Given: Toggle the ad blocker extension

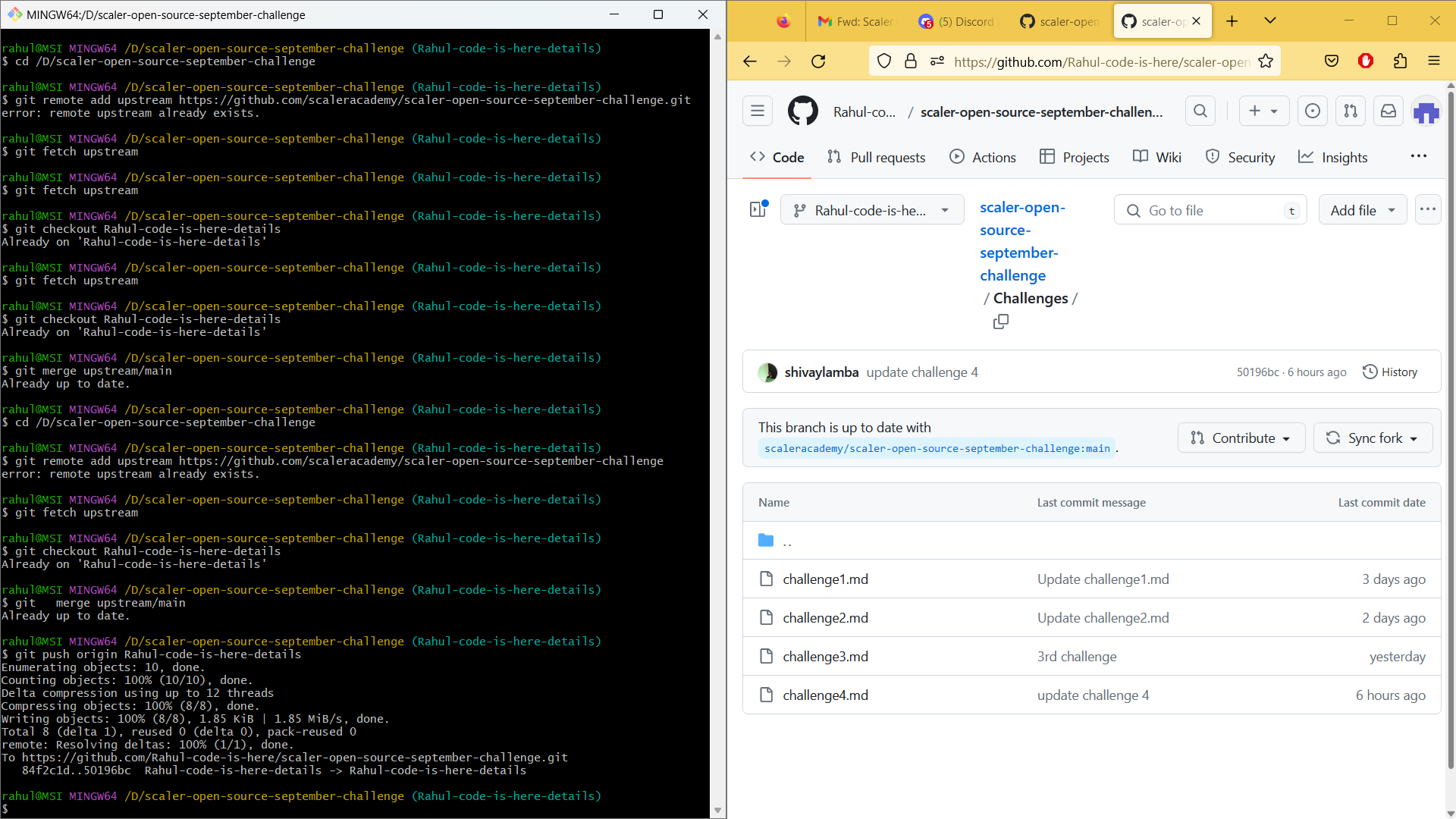Looking at the screenshot, I should (1366, 61).
